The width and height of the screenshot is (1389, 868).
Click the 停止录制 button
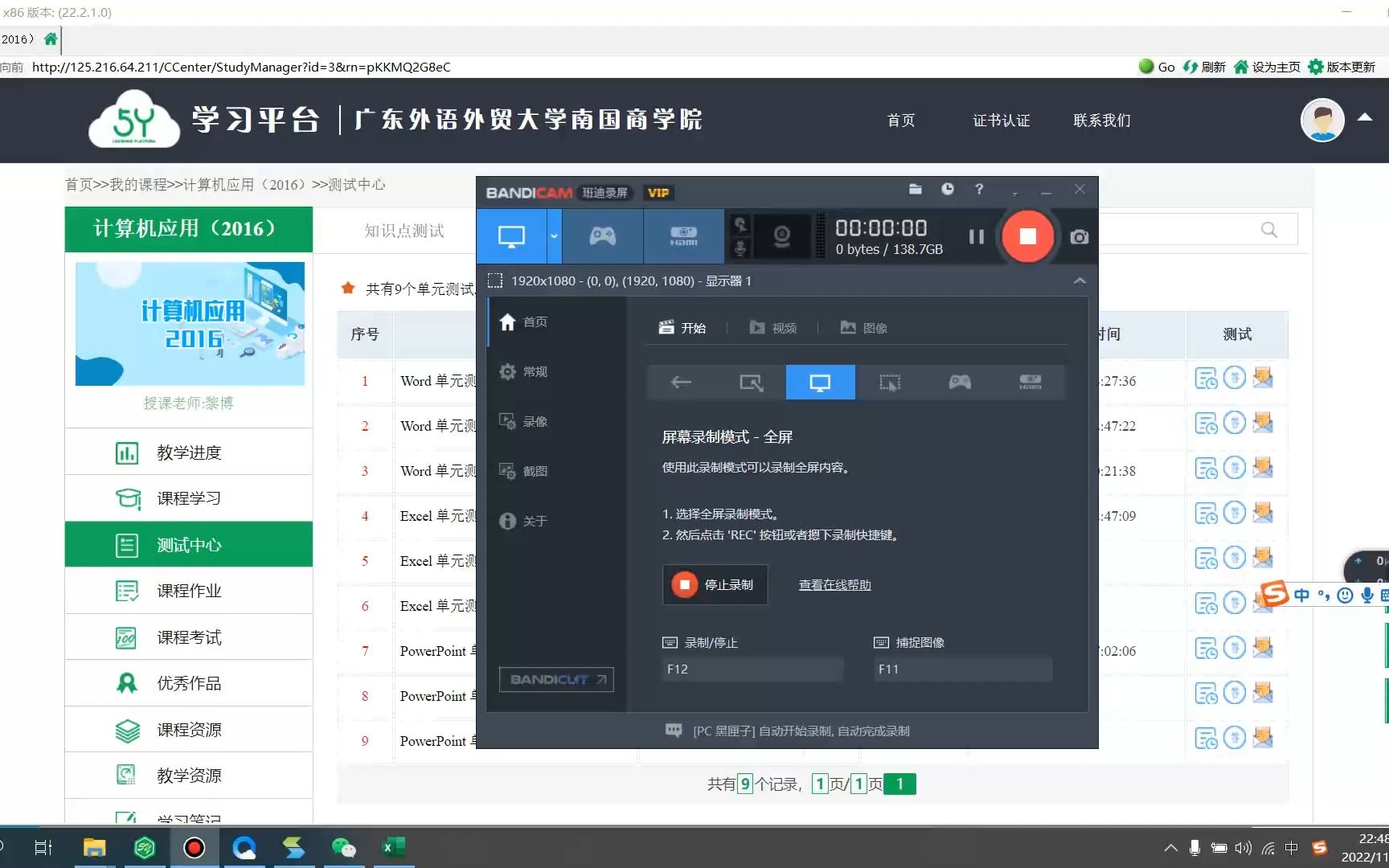point(715,584)
